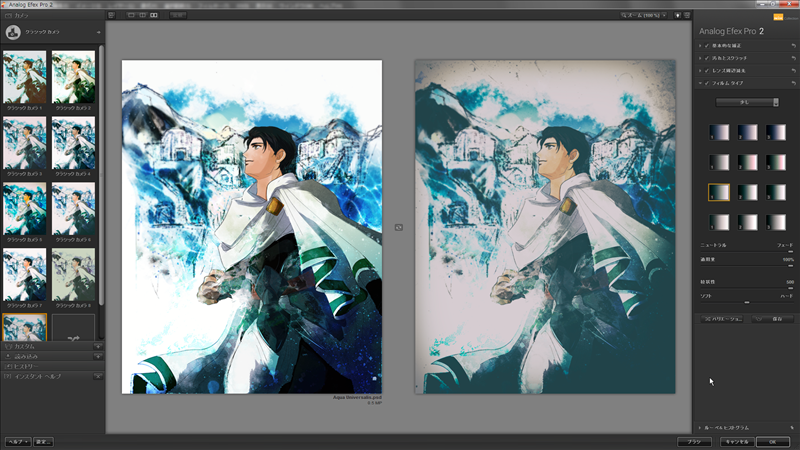Uncheck the 基本的な補正 checkbox
This screenshot has width=800, height=450.
(707, 45)
